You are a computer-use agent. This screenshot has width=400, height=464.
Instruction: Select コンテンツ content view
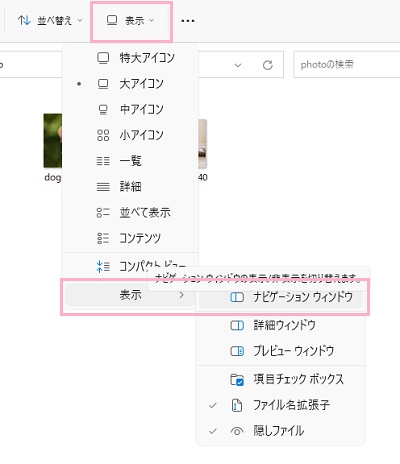130,238
